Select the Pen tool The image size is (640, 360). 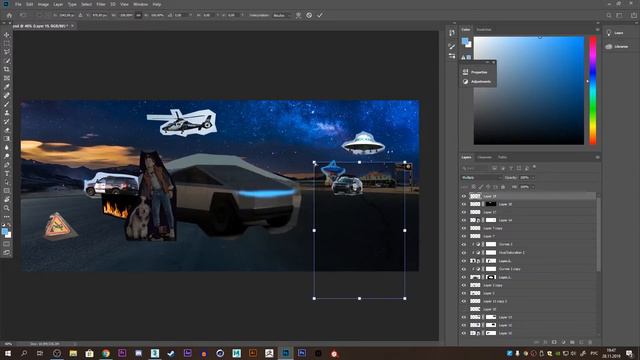coord(7,165)
